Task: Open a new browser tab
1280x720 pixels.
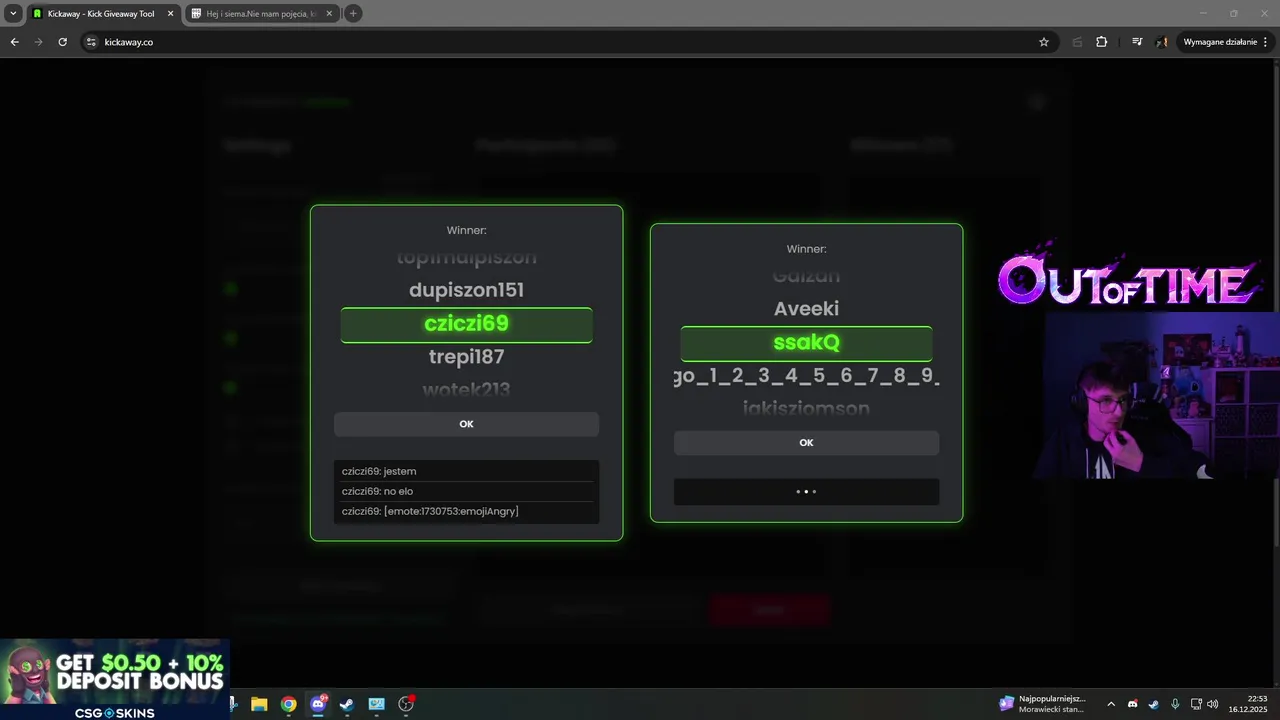Action: 353,13
